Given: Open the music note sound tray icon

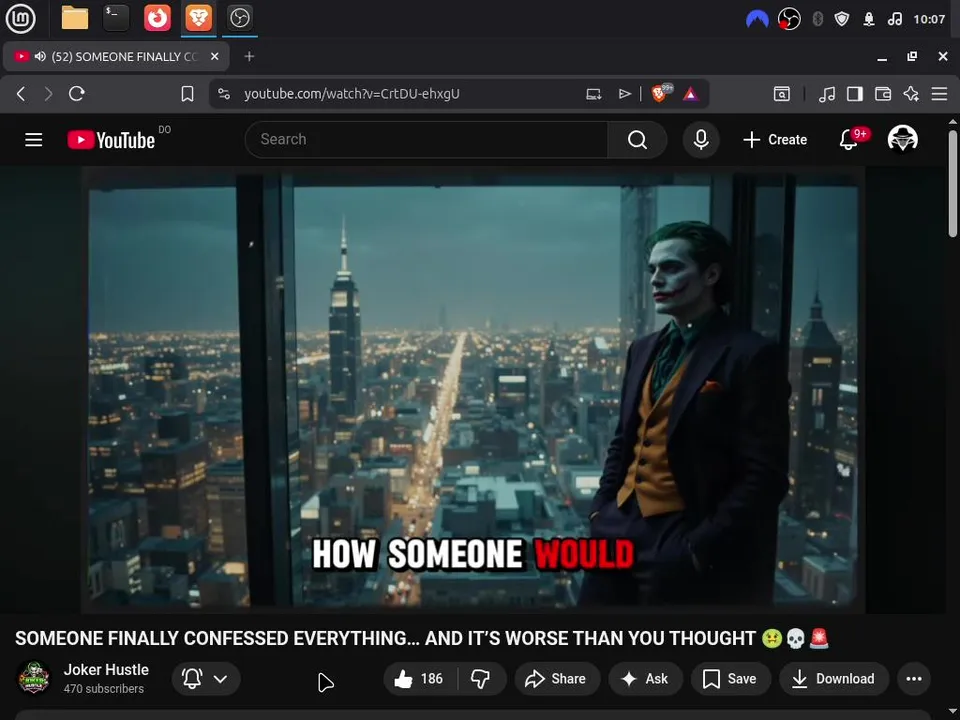Looking at the screenshot, I should (894, 20).
